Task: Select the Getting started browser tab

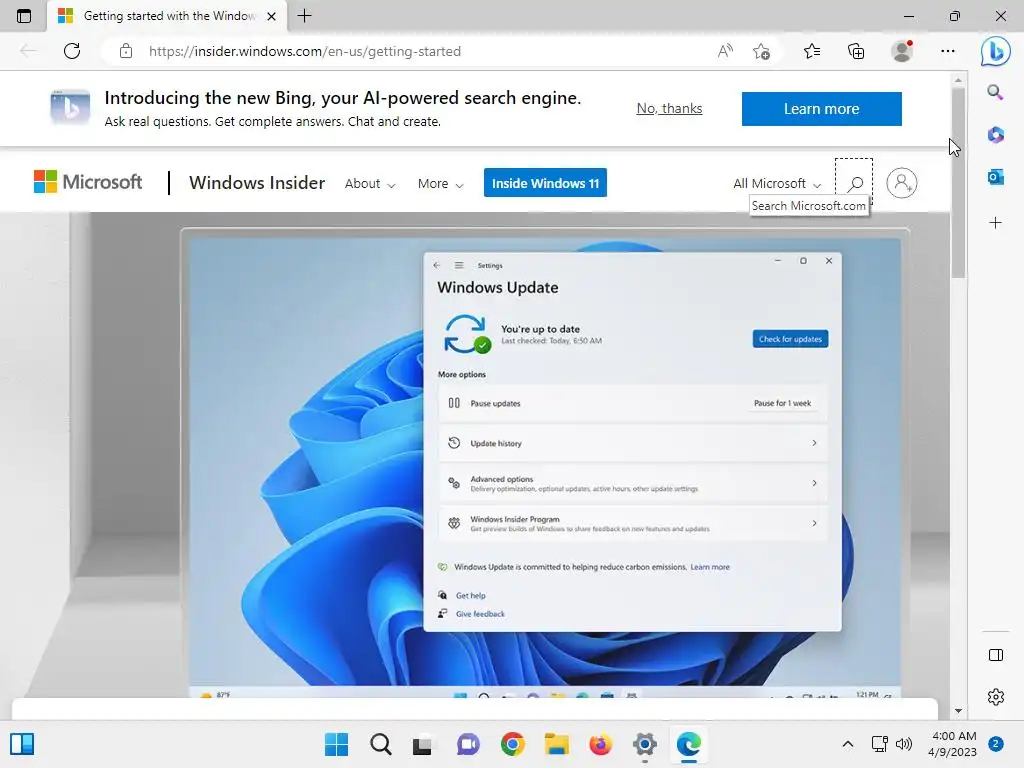Action: [167, 16]
